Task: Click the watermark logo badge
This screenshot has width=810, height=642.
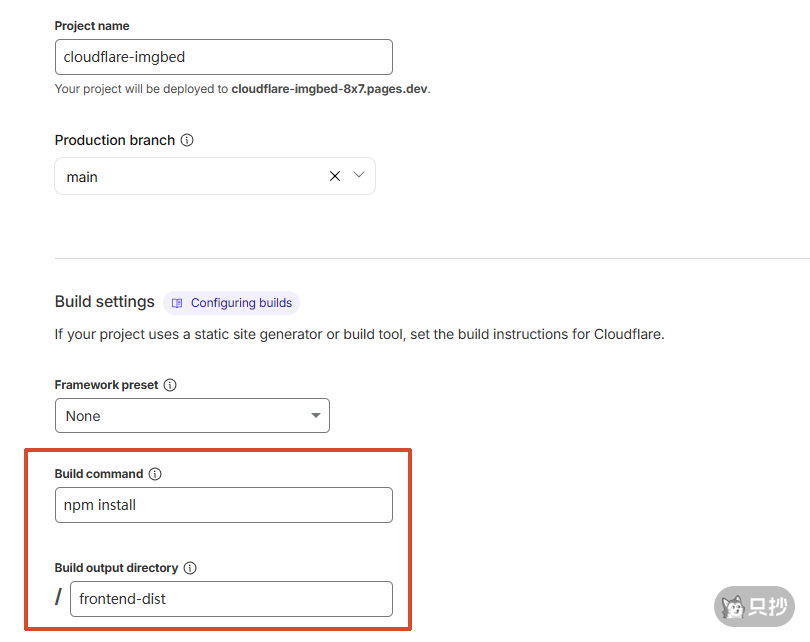Action: pos(754,606)
